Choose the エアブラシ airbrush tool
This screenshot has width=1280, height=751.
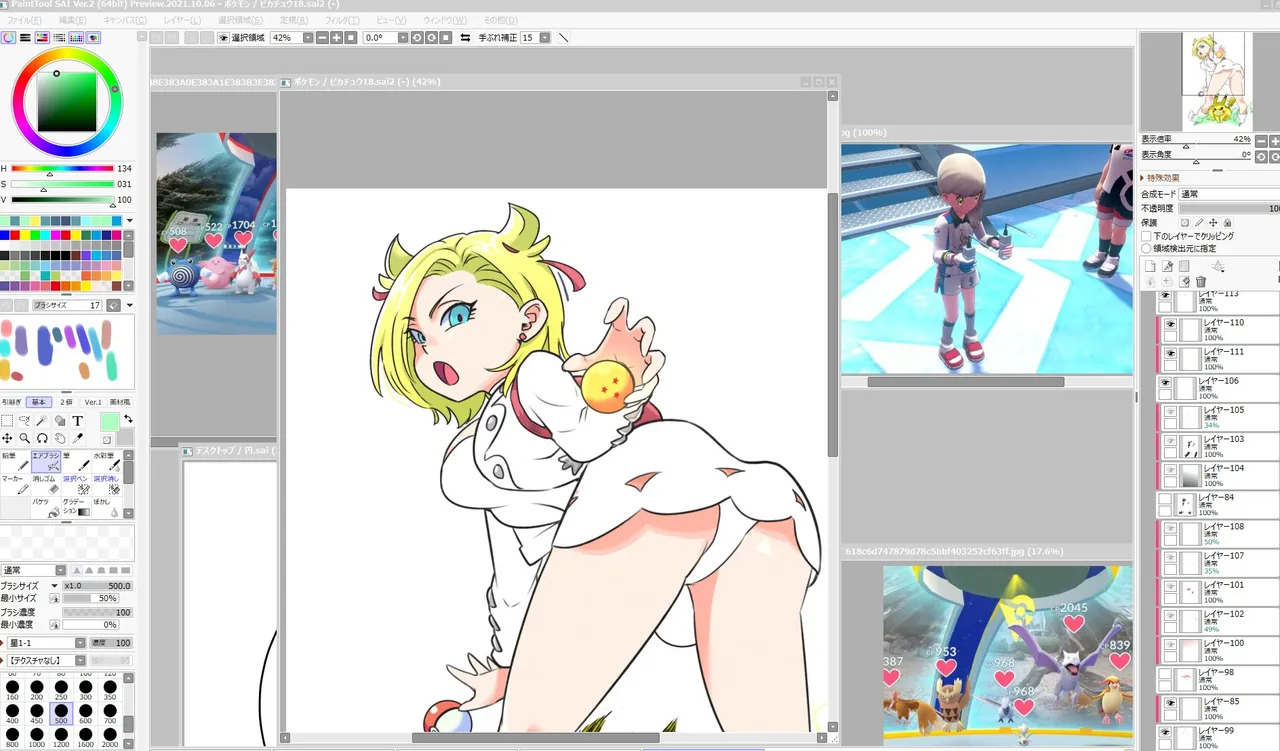pos(46,462)
